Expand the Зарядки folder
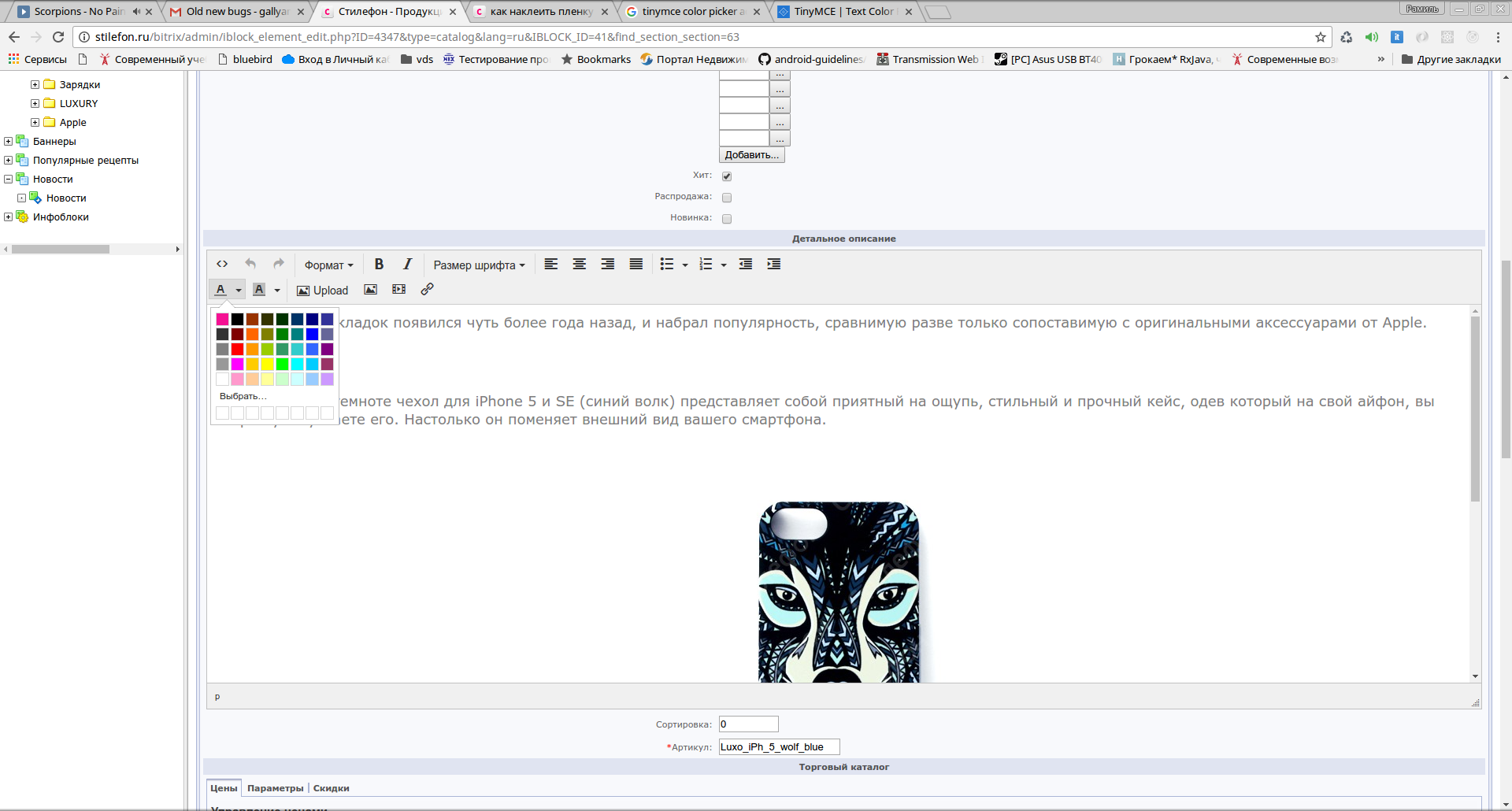 point(35,84)
